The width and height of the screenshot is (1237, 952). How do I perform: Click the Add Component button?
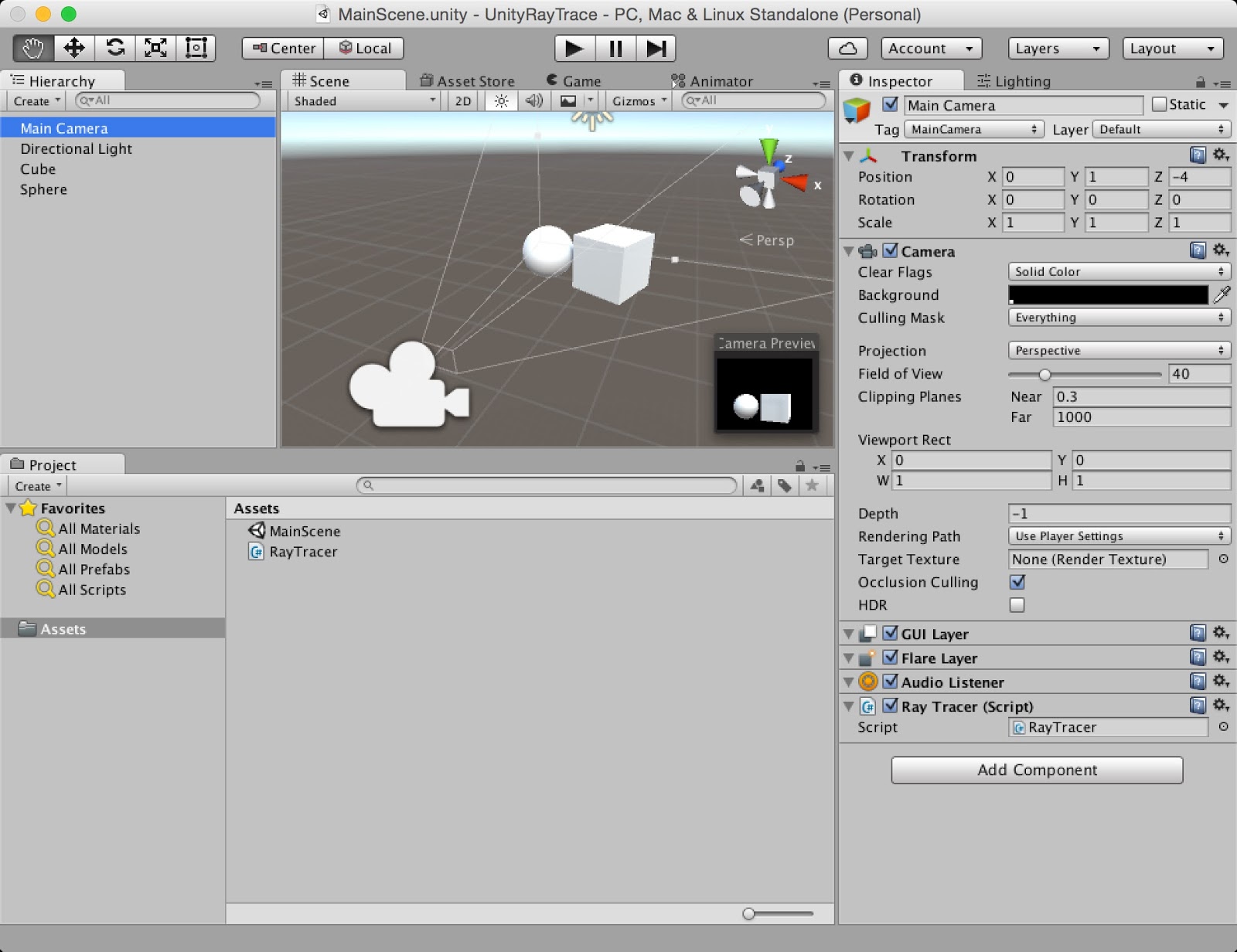(x=1037, y=770)
